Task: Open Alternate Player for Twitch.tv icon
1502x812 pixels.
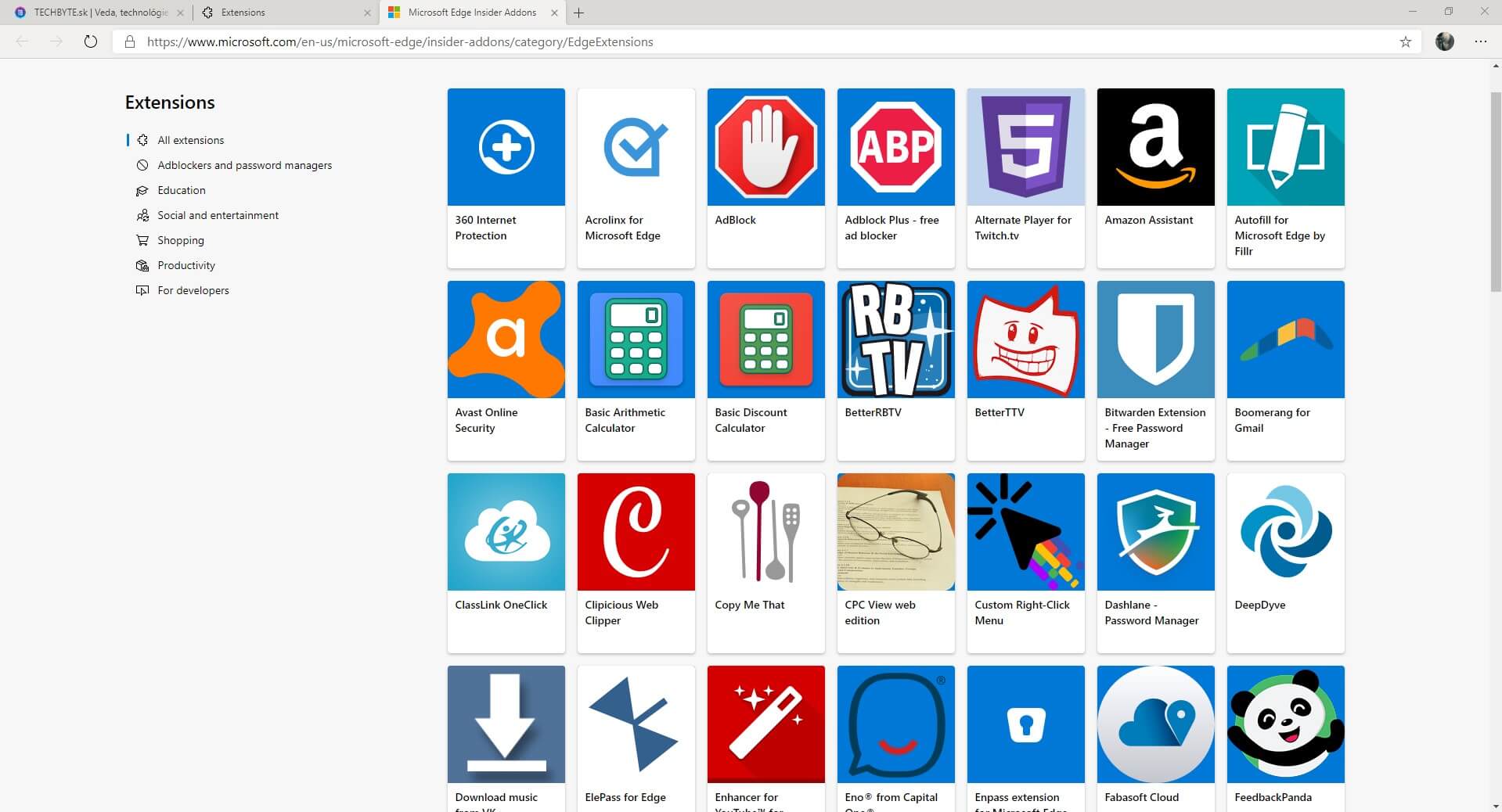Action: click(x=1025, y=147)
